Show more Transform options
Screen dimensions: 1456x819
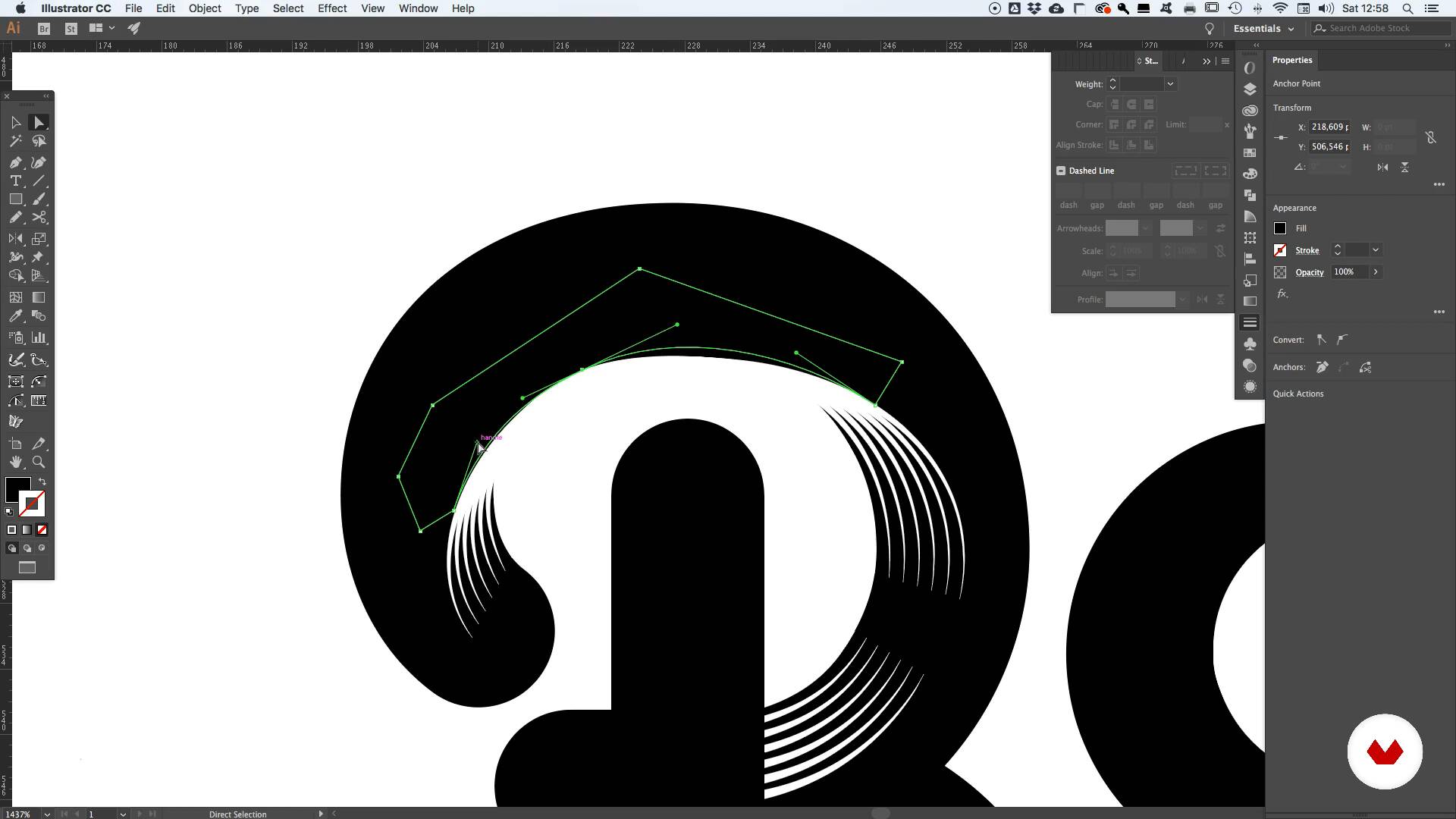pos(1439,184)
